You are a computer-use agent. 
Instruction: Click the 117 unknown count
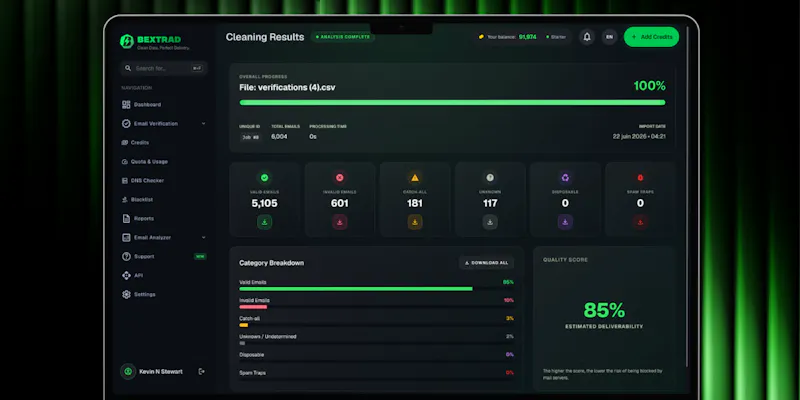(x=490, y=204)
